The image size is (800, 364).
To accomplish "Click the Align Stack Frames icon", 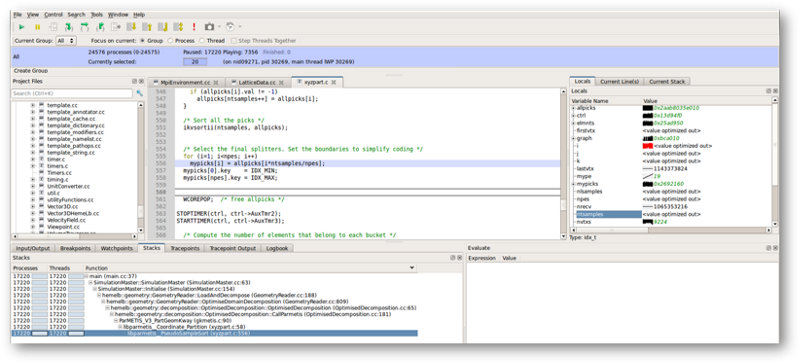I will (x=178, y=27).
